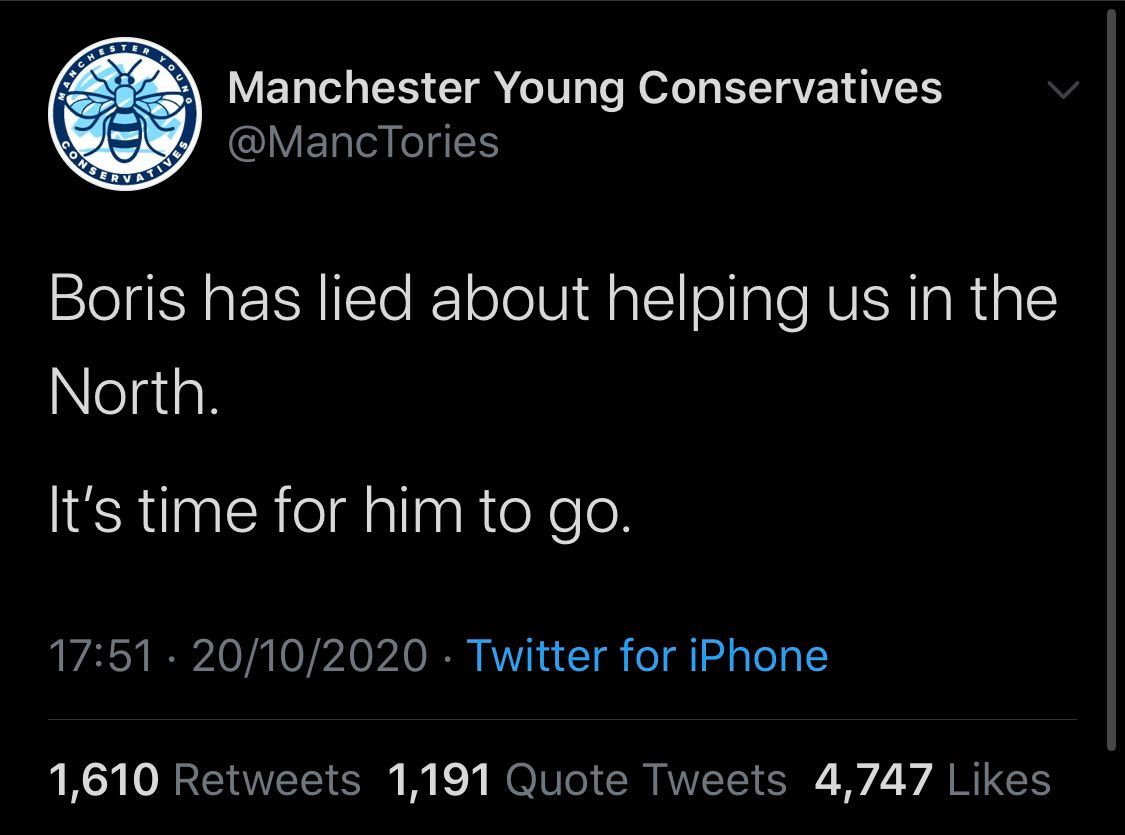Image resolution: width=1125 pixels, height=835 pixels.
Task: Click the Manchester Young Conservatives display name
Action: click(x=585, y=88)
